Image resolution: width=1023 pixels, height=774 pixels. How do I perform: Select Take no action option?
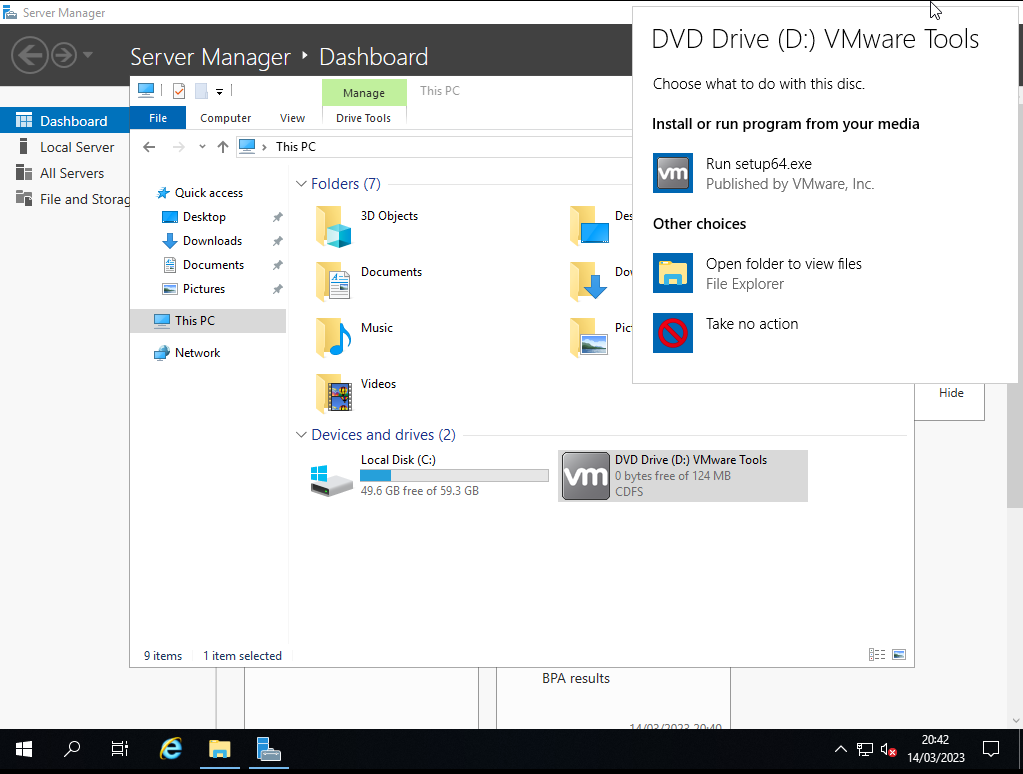pyautogui.click(x=750, y=324)
